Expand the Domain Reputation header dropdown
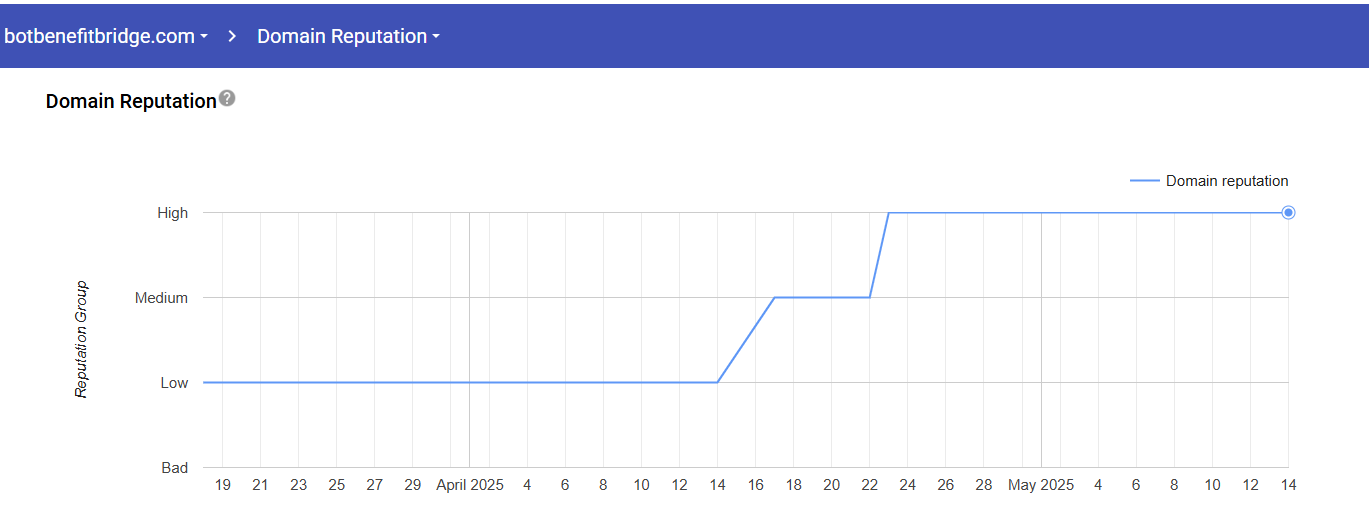This screenshot has height=525, width=1369. pyautogui.click(x=348, y=36)
